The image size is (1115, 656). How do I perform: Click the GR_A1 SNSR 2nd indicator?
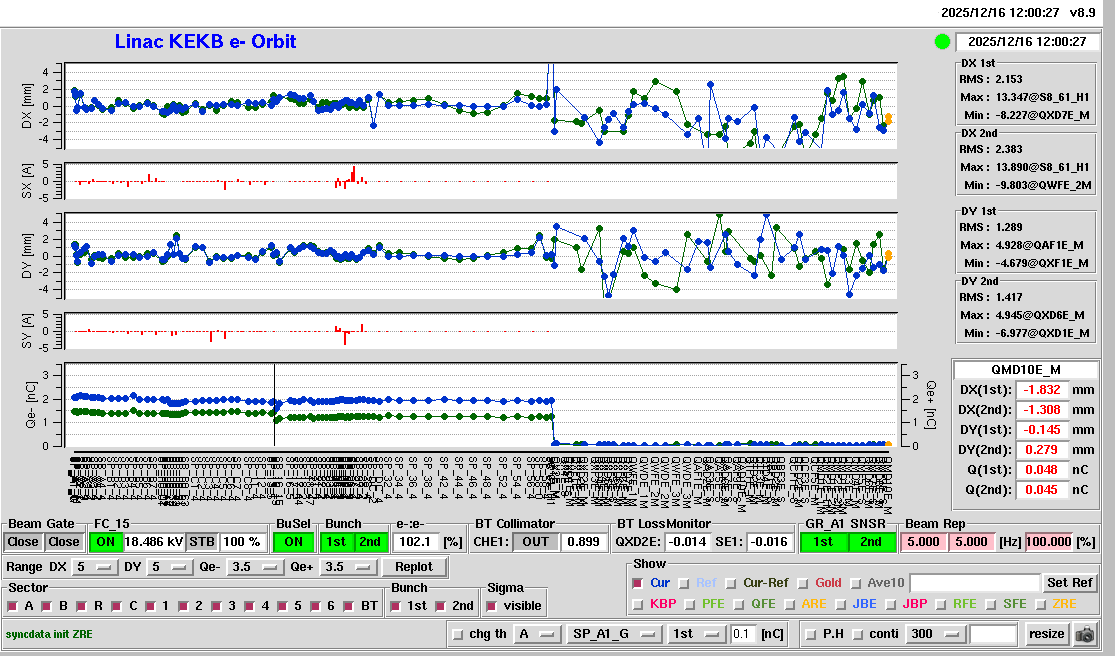pyautogui.click(x=871, y=541)
